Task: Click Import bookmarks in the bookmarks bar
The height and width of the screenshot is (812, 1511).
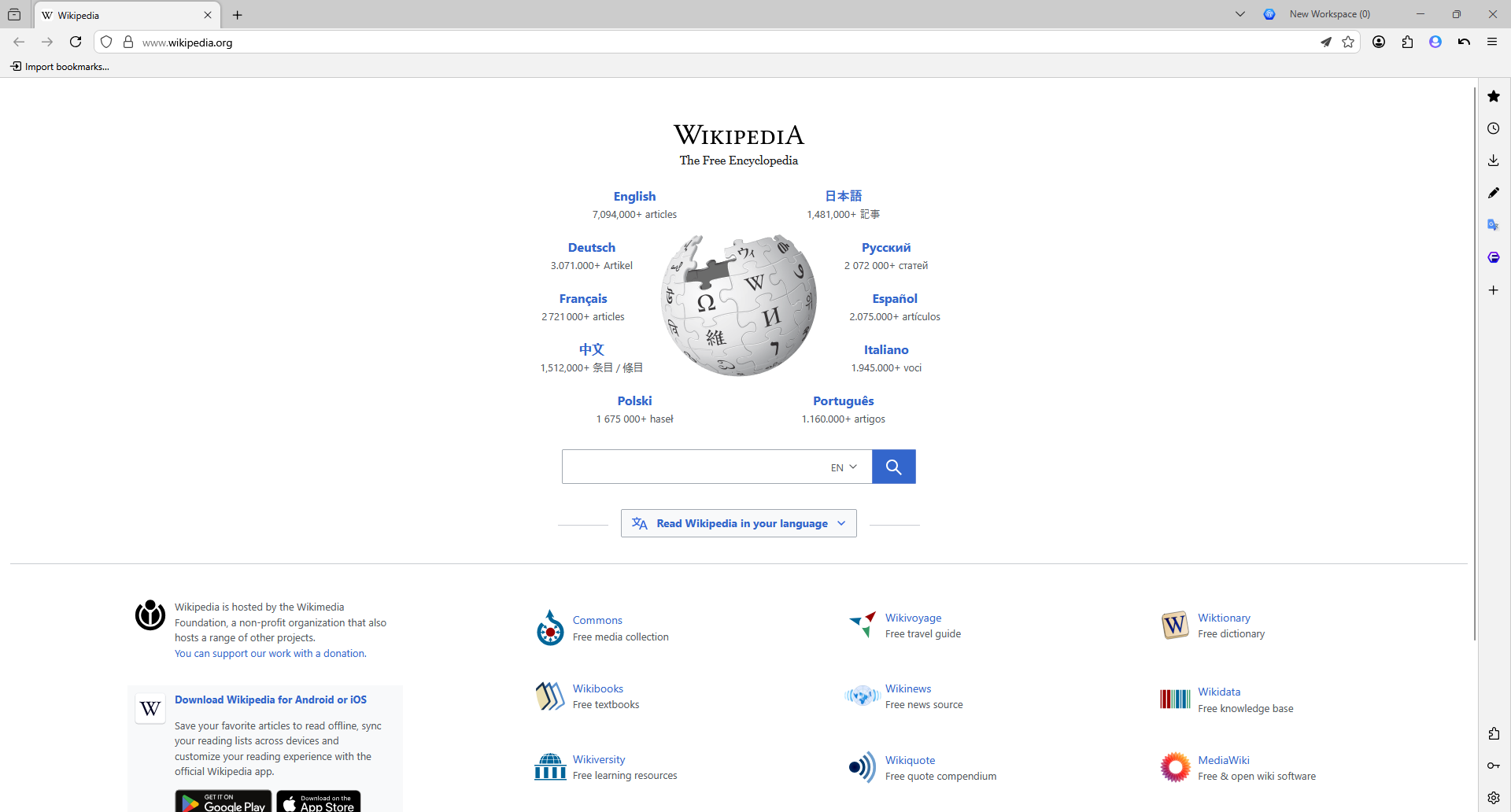Action: point(60,67)
